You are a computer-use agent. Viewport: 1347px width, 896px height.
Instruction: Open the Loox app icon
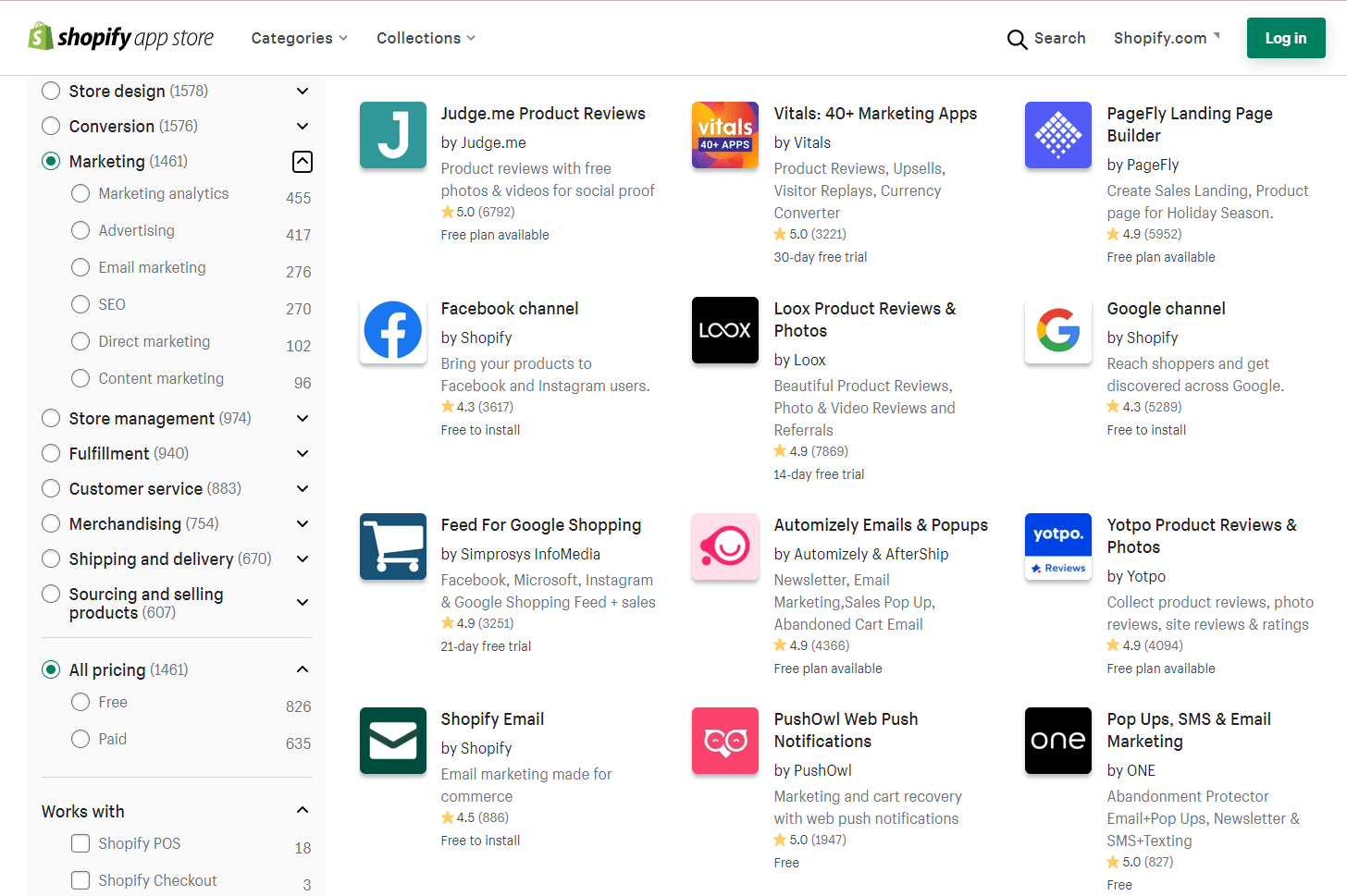click(725, 330)
